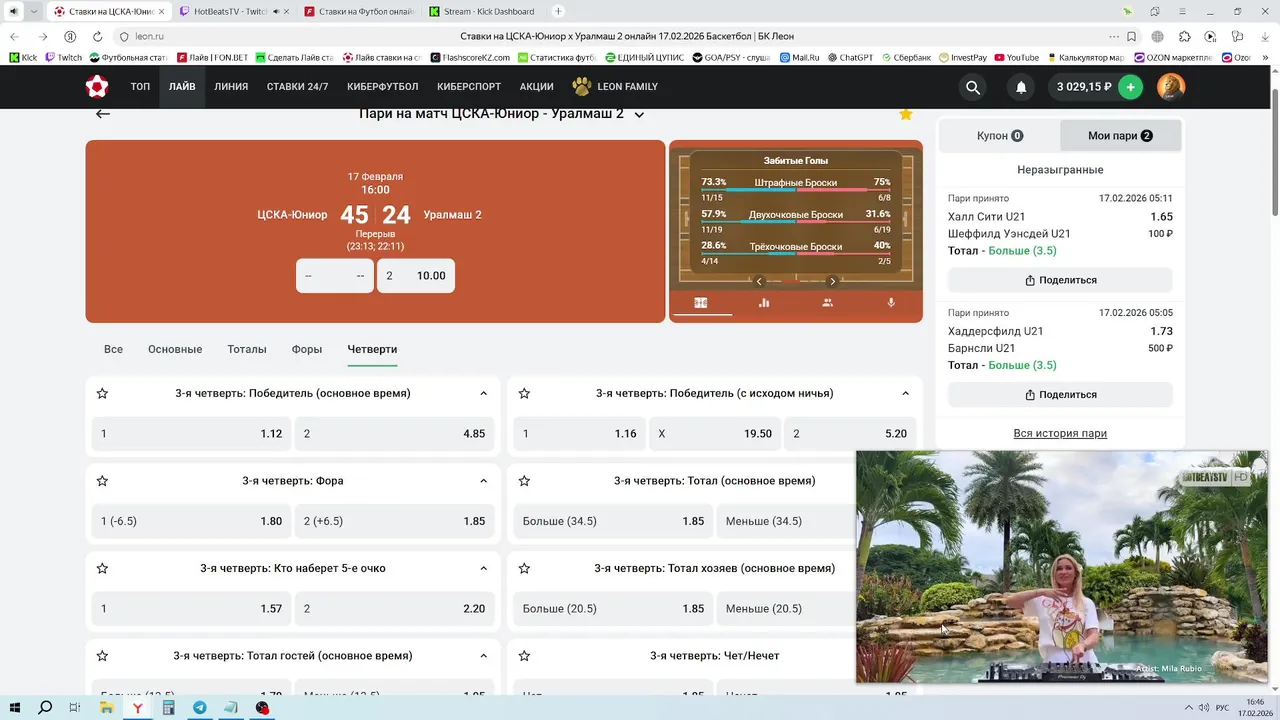
Task: Open the LEON FAMILY paw link
Action: tap(615, 87)
